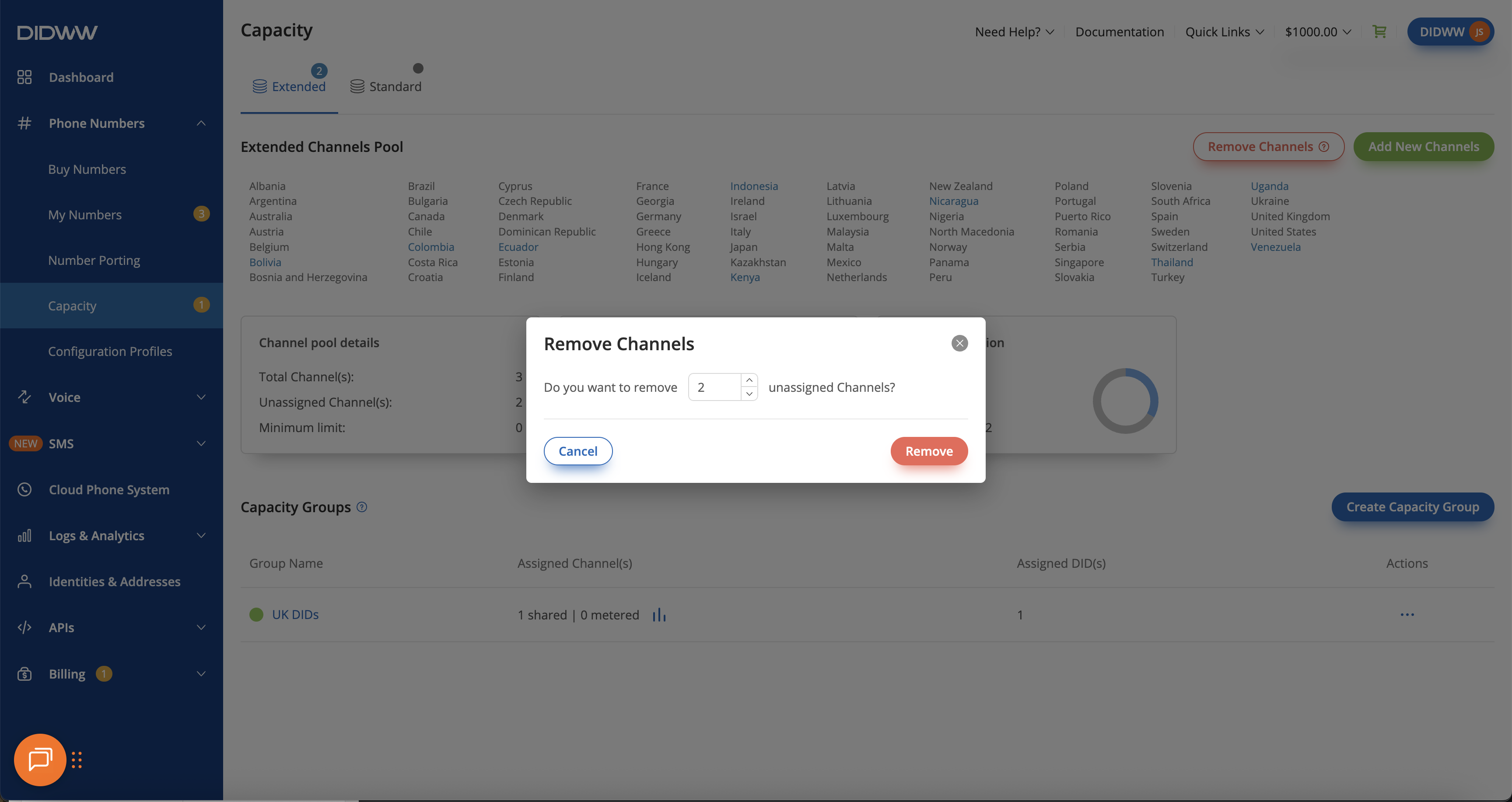
Task: Open the shopping cart icon
Action: pos(1379,32)
